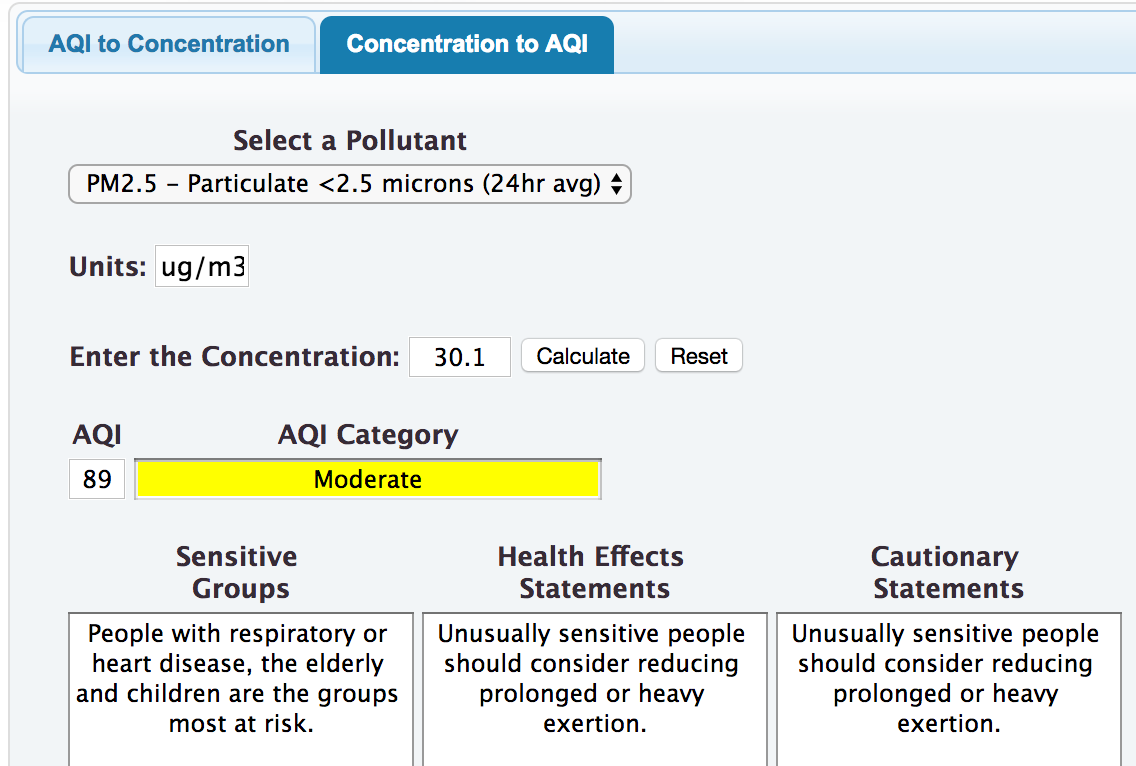Open the Select a Pollutant dropdown
The width and height of the screenshot is (1136, 766).
pos(349,184)
